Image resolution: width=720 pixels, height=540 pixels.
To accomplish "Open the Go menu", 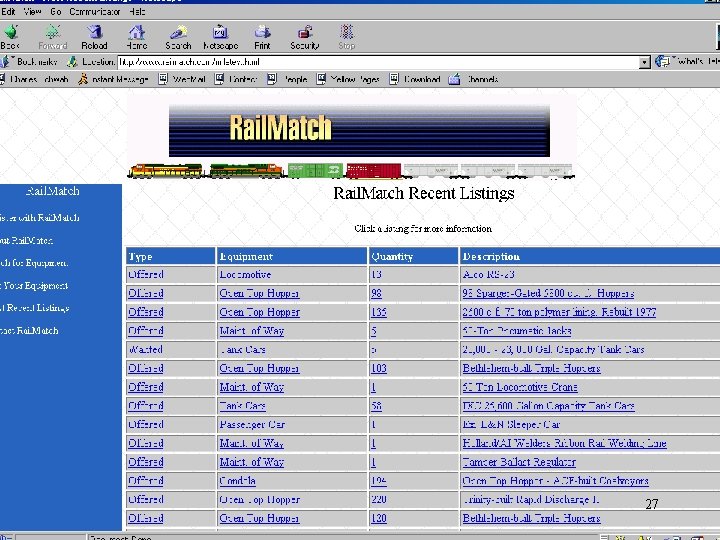I will click(56, 11).
